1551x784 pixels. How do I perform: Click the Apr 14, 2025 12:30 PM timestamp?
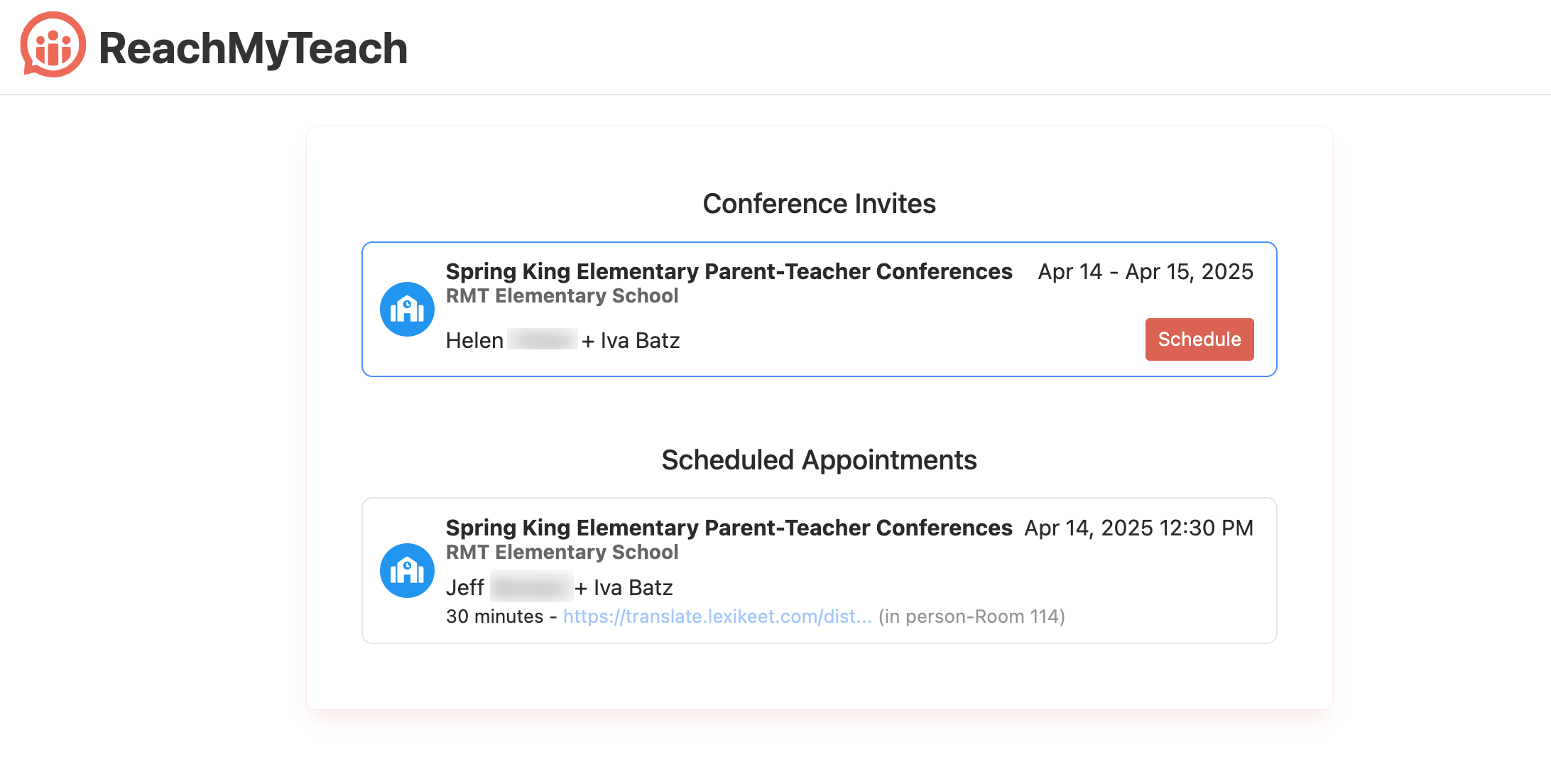pyautogui.click(x=1139, y=528)
